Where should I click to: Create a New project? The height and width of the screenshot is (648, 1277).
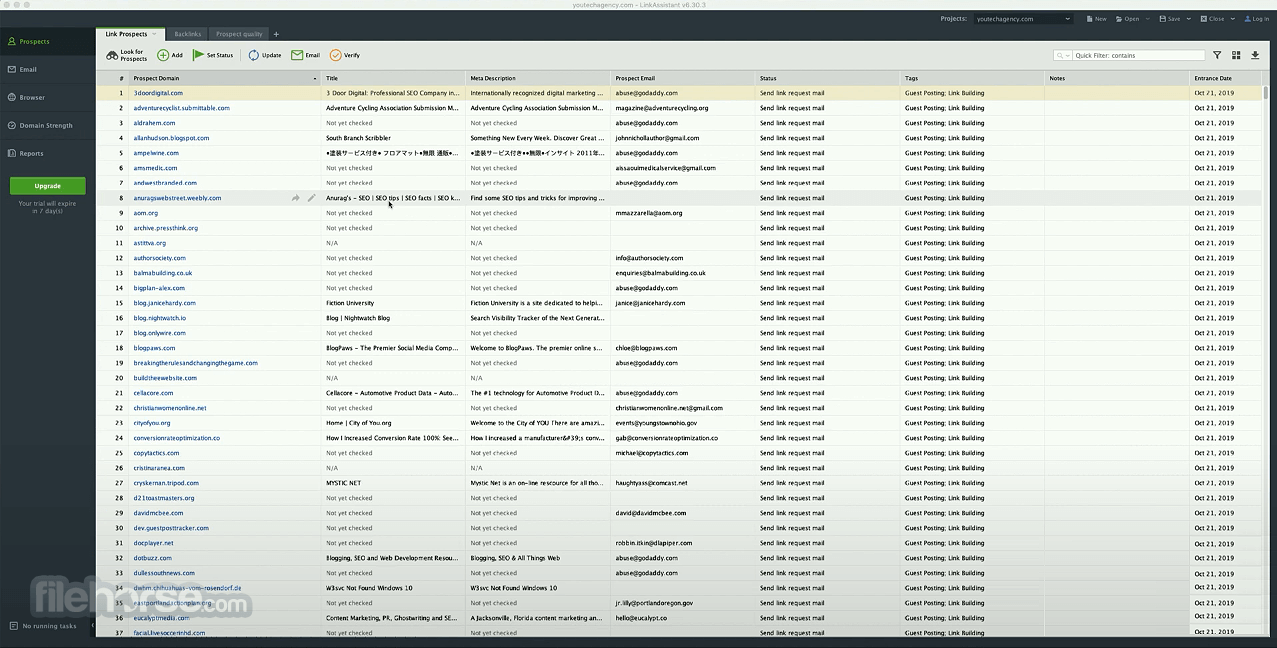pyautogui.click(x=1096, y=19)
